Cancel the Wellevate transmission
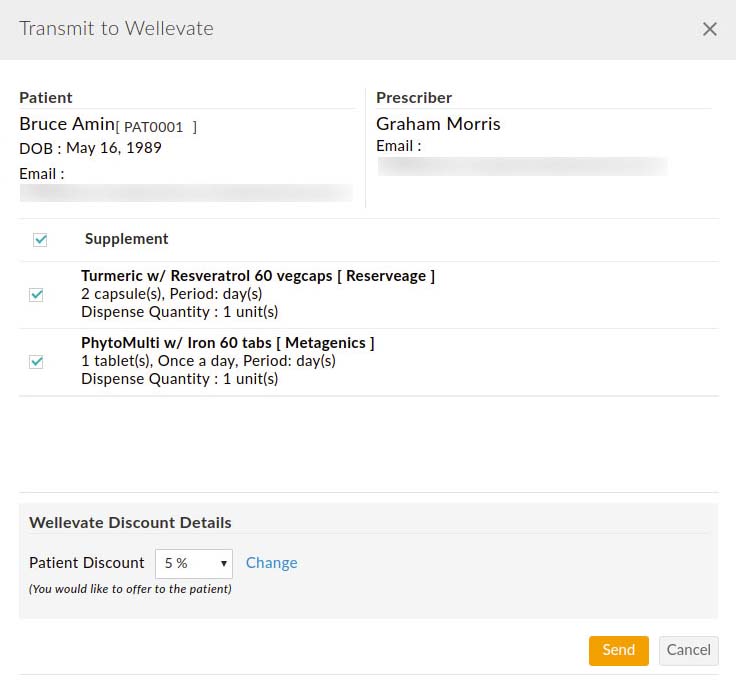 click(x=688, y=650)
